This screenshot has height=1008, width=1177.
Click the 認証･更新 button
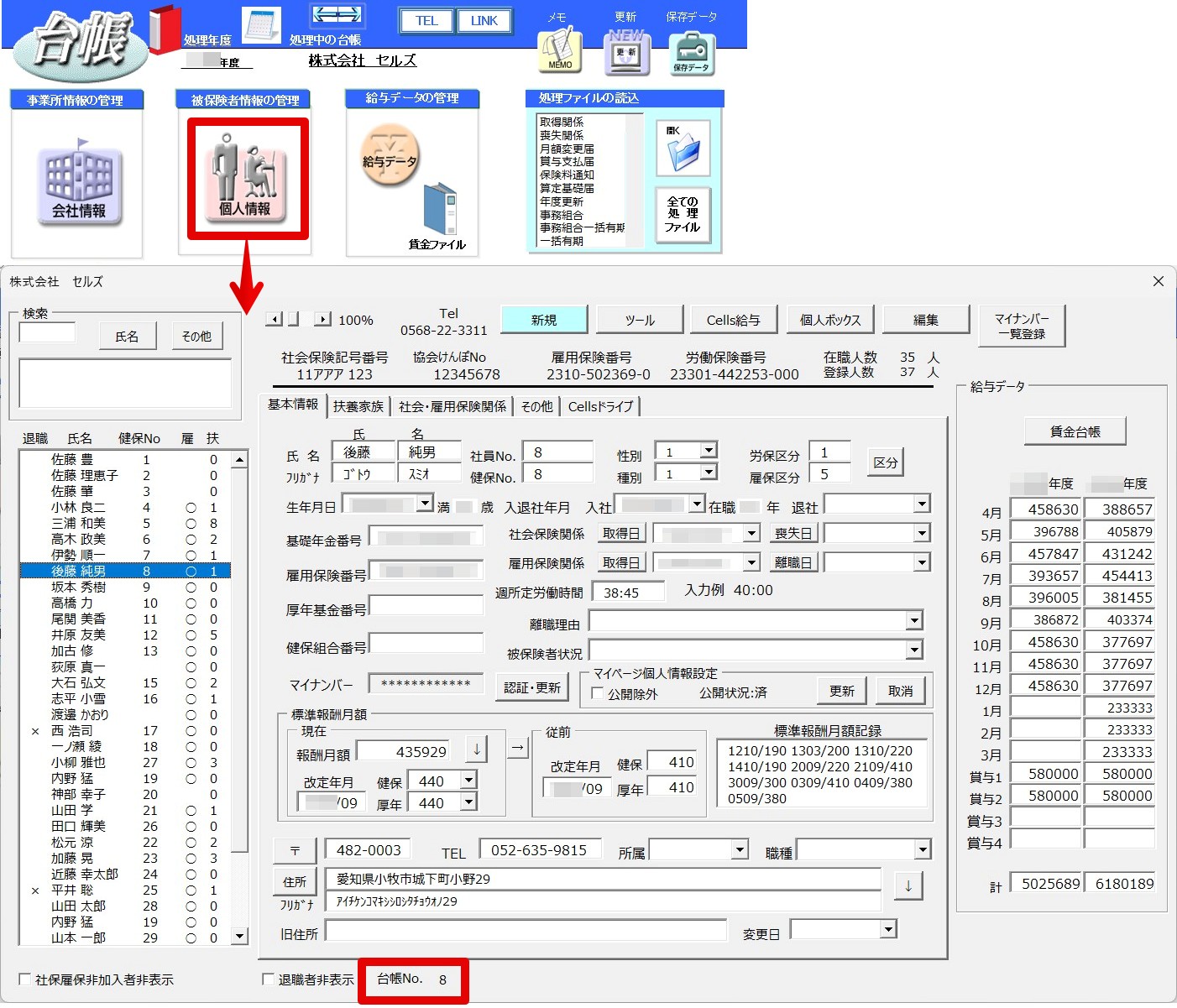pyautogui.click(x=532, y=687)
